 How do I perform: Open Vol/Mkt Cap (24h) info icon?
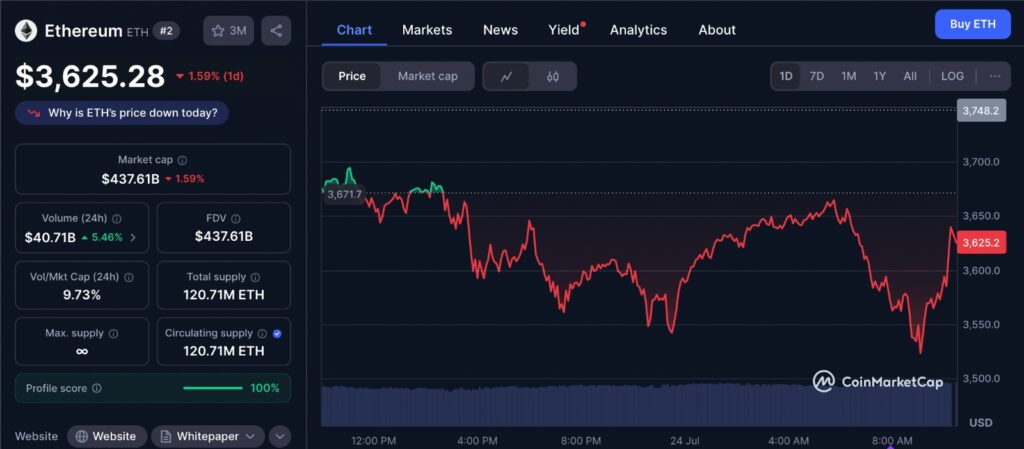tap(129, 277)
